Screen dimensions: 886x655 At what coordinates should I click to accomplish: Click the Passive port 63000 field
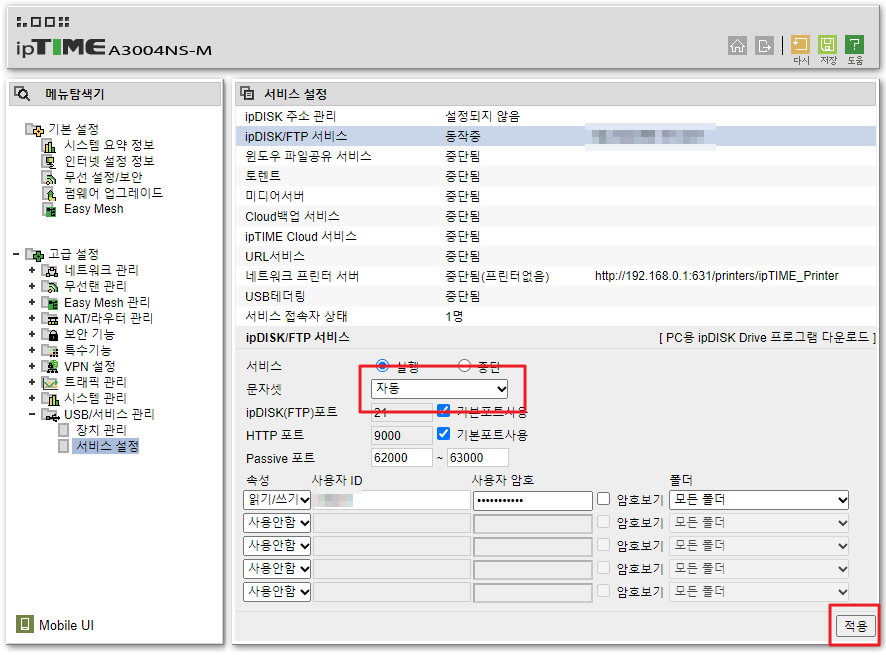point(477,457)
